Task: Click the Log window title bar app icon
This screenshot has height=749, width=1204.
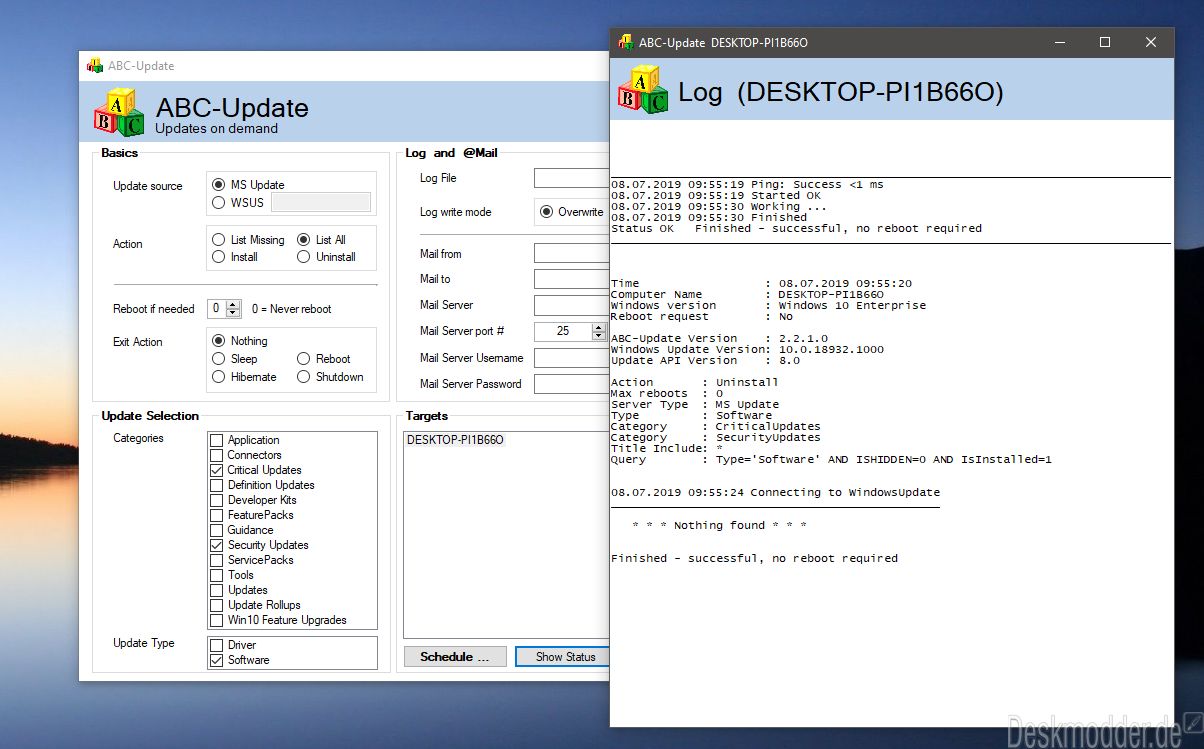Action: [x=626, y=42]
